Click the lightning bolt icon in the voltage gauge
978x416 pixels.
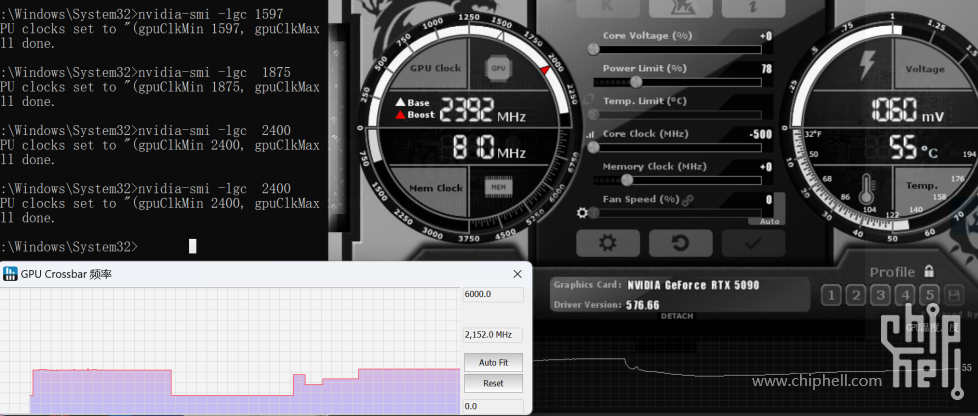[868, 65]
